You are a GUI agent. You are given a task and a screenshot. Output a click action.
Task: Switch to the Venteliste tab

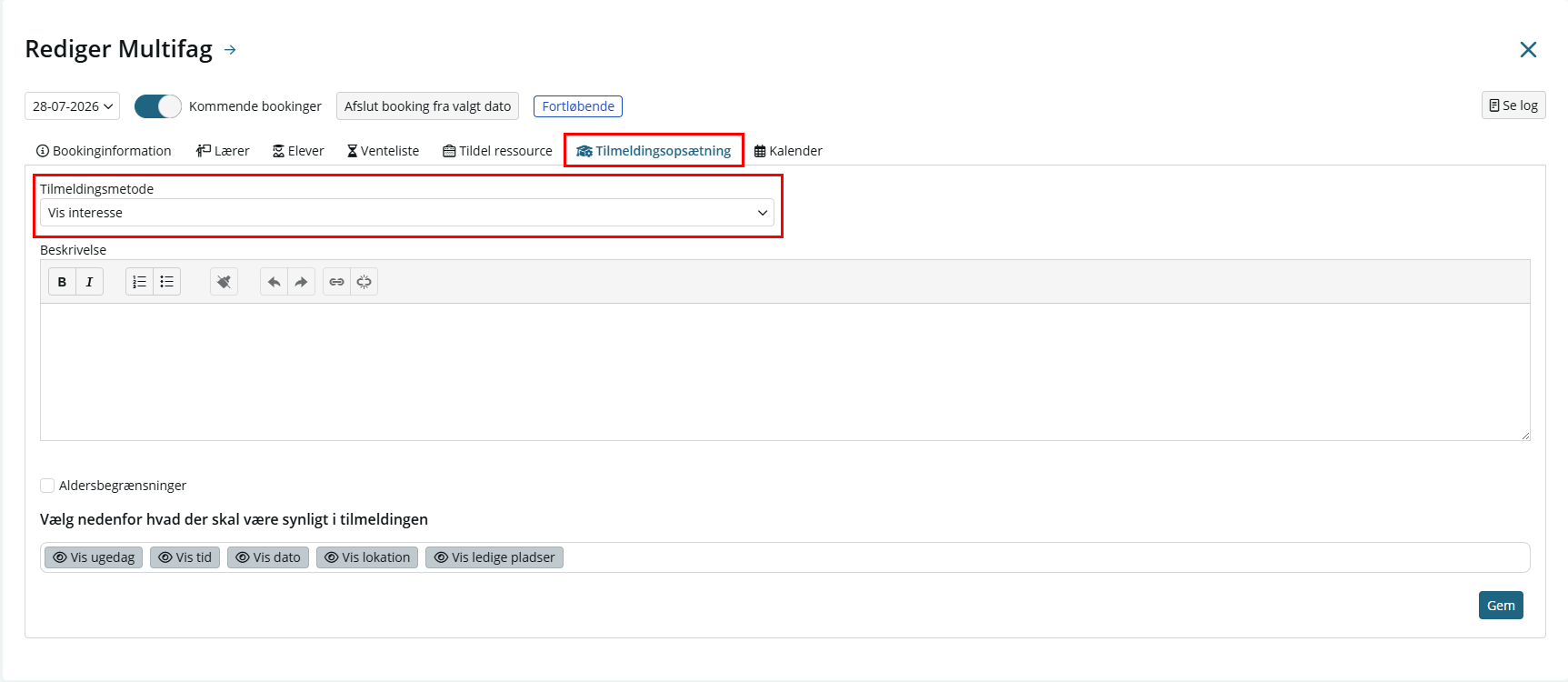pos(383,151)
